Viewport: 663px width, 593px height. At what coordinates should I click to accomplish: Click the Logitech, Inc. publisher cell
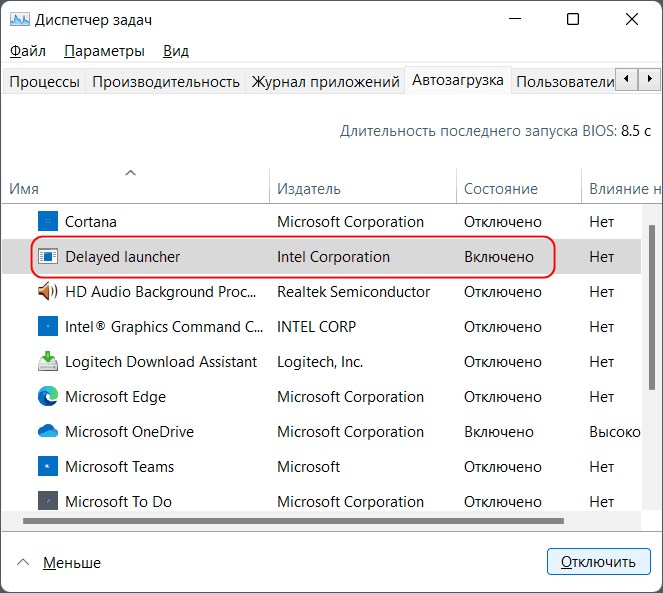[320, 362]
